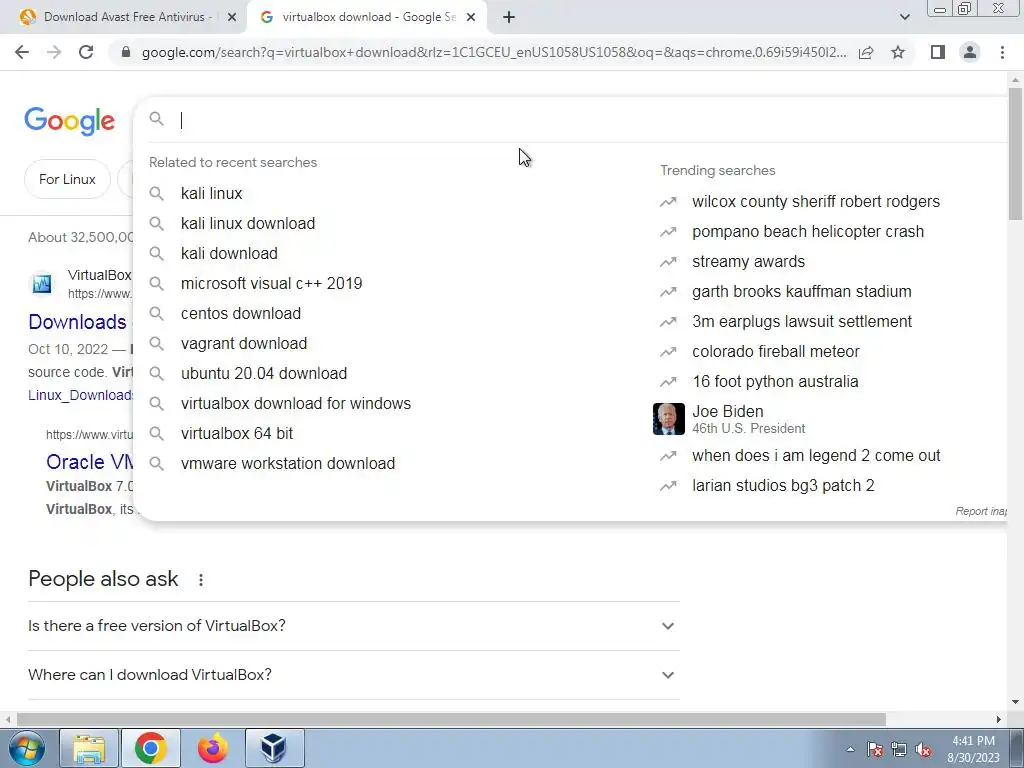This screenshot has height=768, width=1024.
Task: Bookmark this tab with the star
Action: point(898,52)
